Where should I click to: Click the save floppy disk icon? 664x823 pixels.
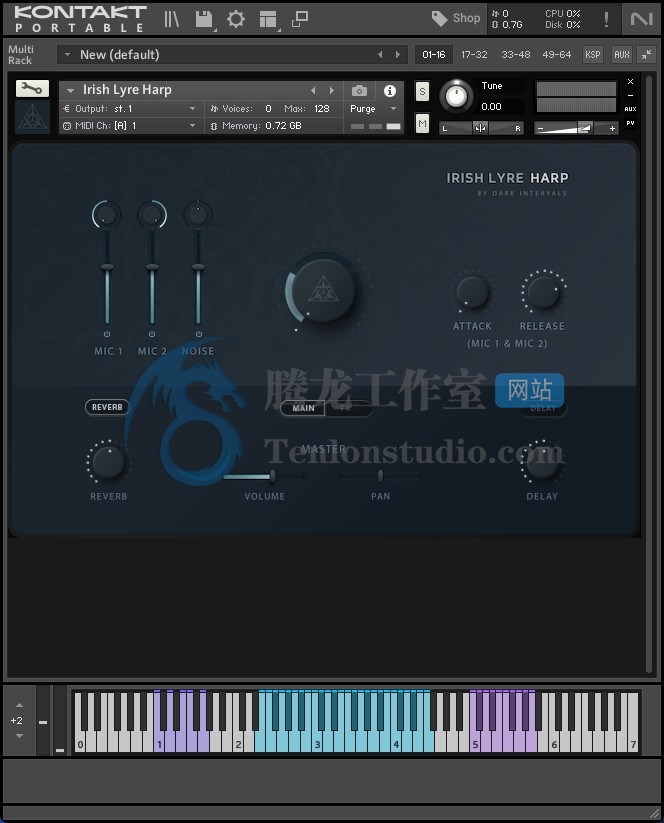click(x=204, y=19)
